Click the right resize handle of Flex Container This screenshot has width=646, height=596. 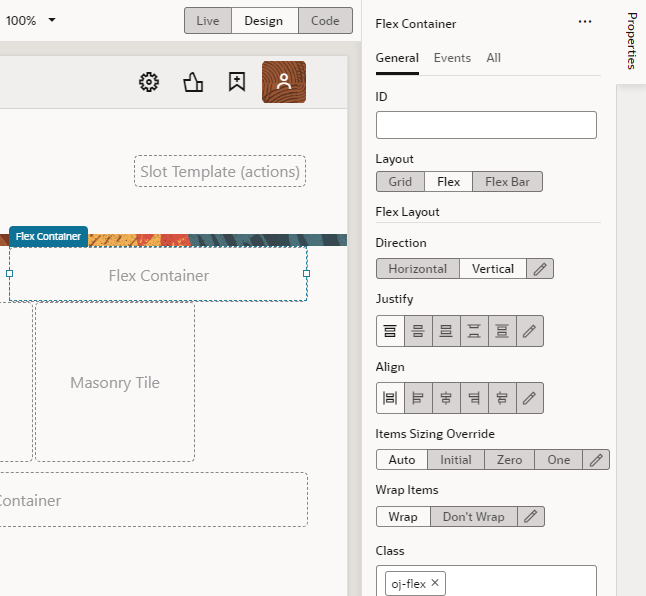click(307, 273)
